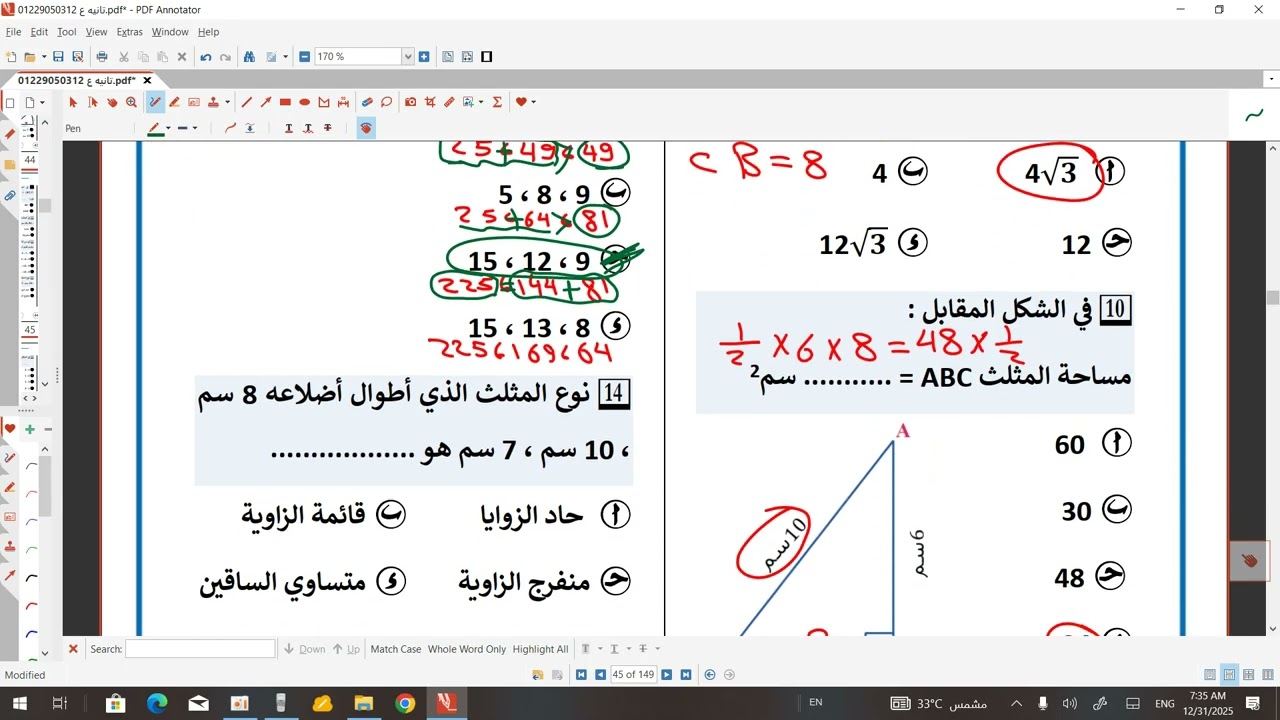Screen dimensions: 1280x720
Task: Click the Undo arrow icon
Action: [206, 57]
